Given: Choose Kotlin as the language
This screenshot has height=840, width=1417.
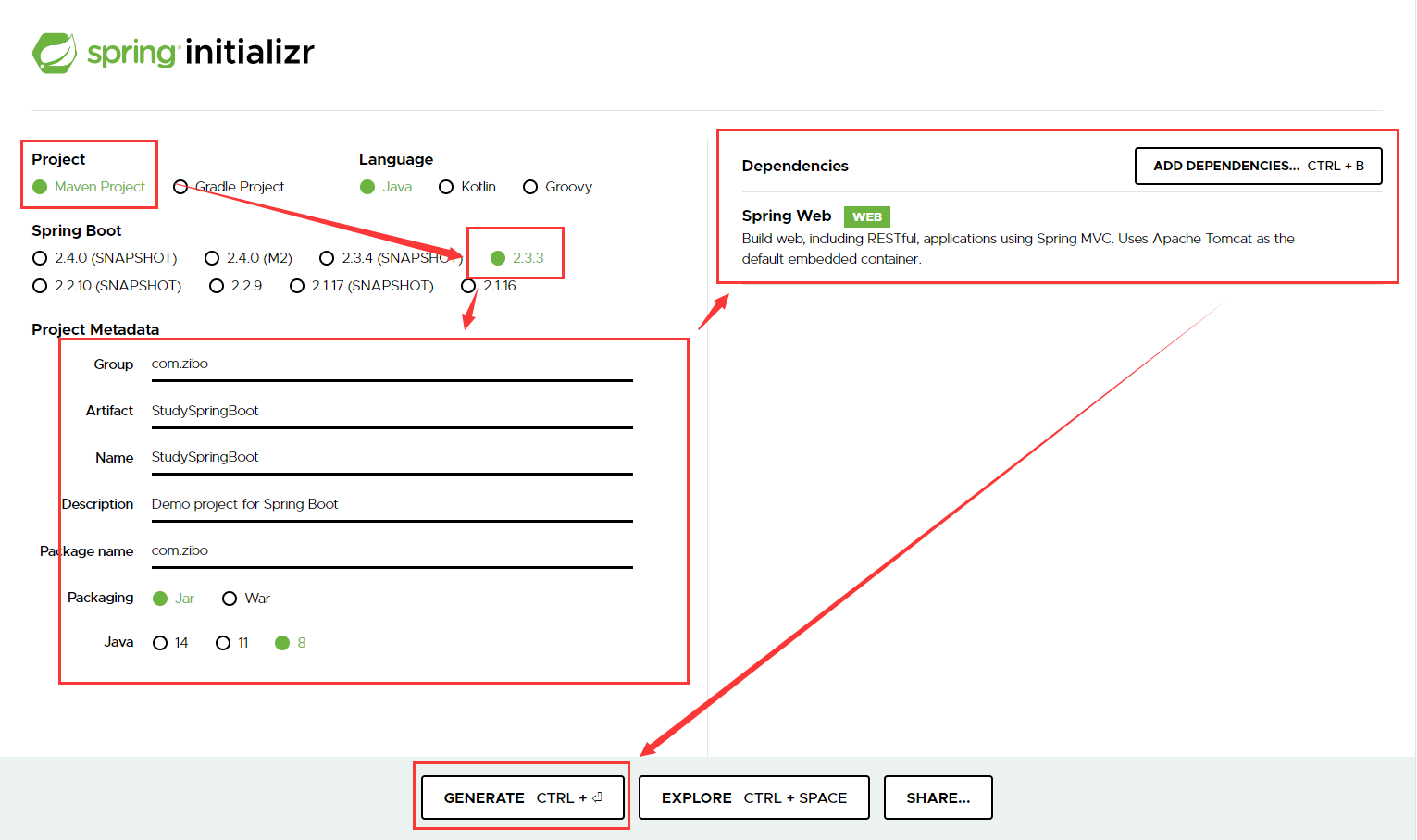Looking at the screenshot, I should (x=467, y=187).
